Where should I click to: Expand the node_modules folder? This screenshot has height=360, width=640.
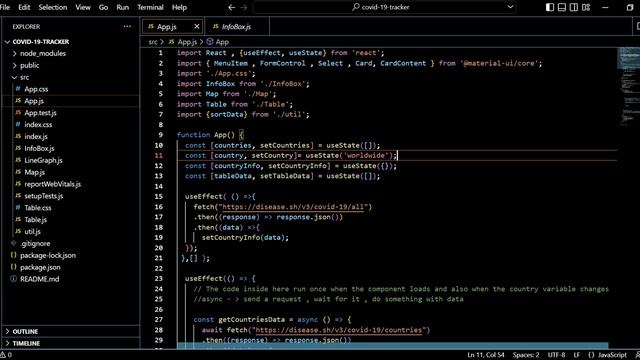pyautogui.click(x=42, y=53)
